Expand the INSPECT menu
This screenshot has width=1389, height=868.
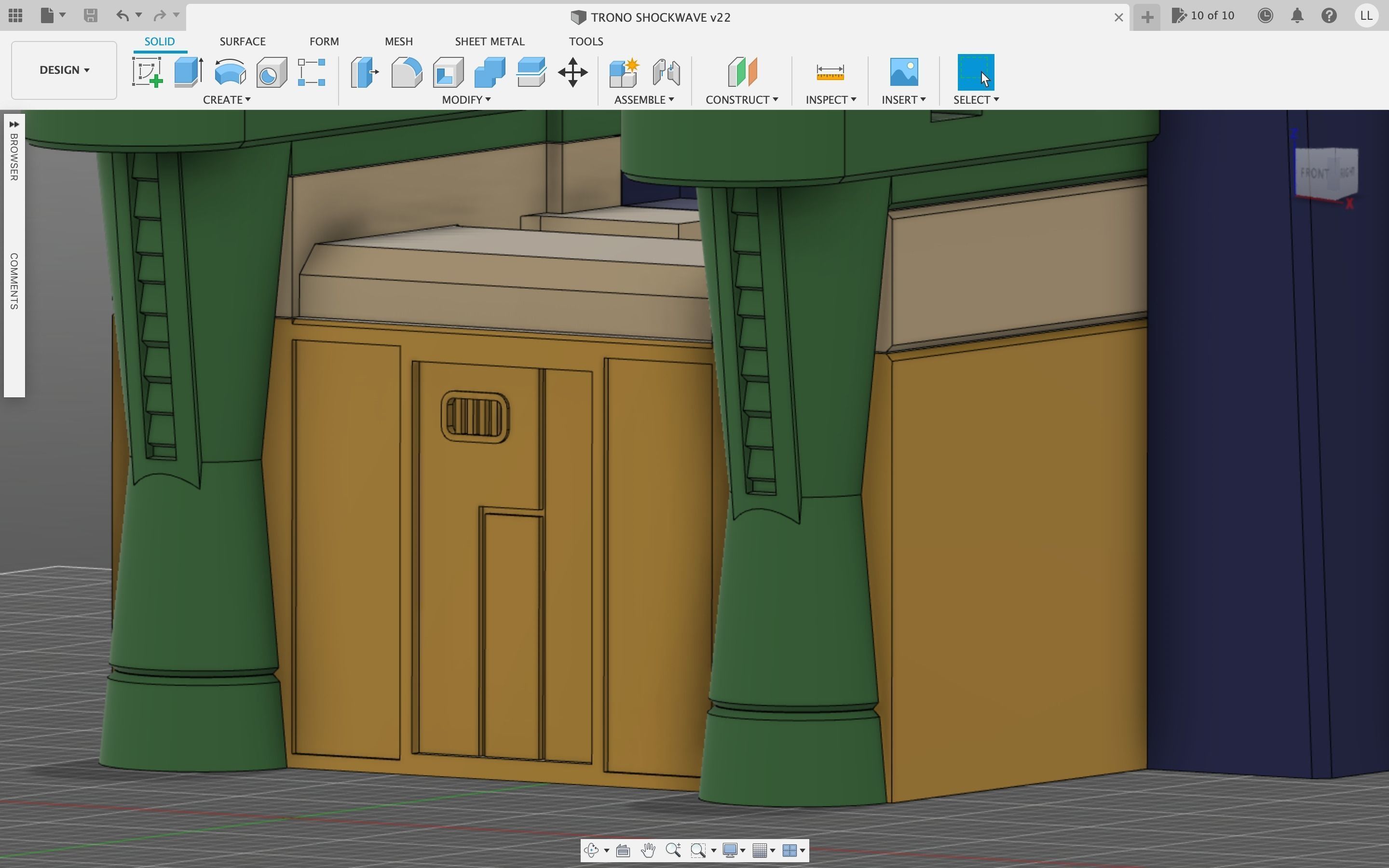tap(831, 100)
